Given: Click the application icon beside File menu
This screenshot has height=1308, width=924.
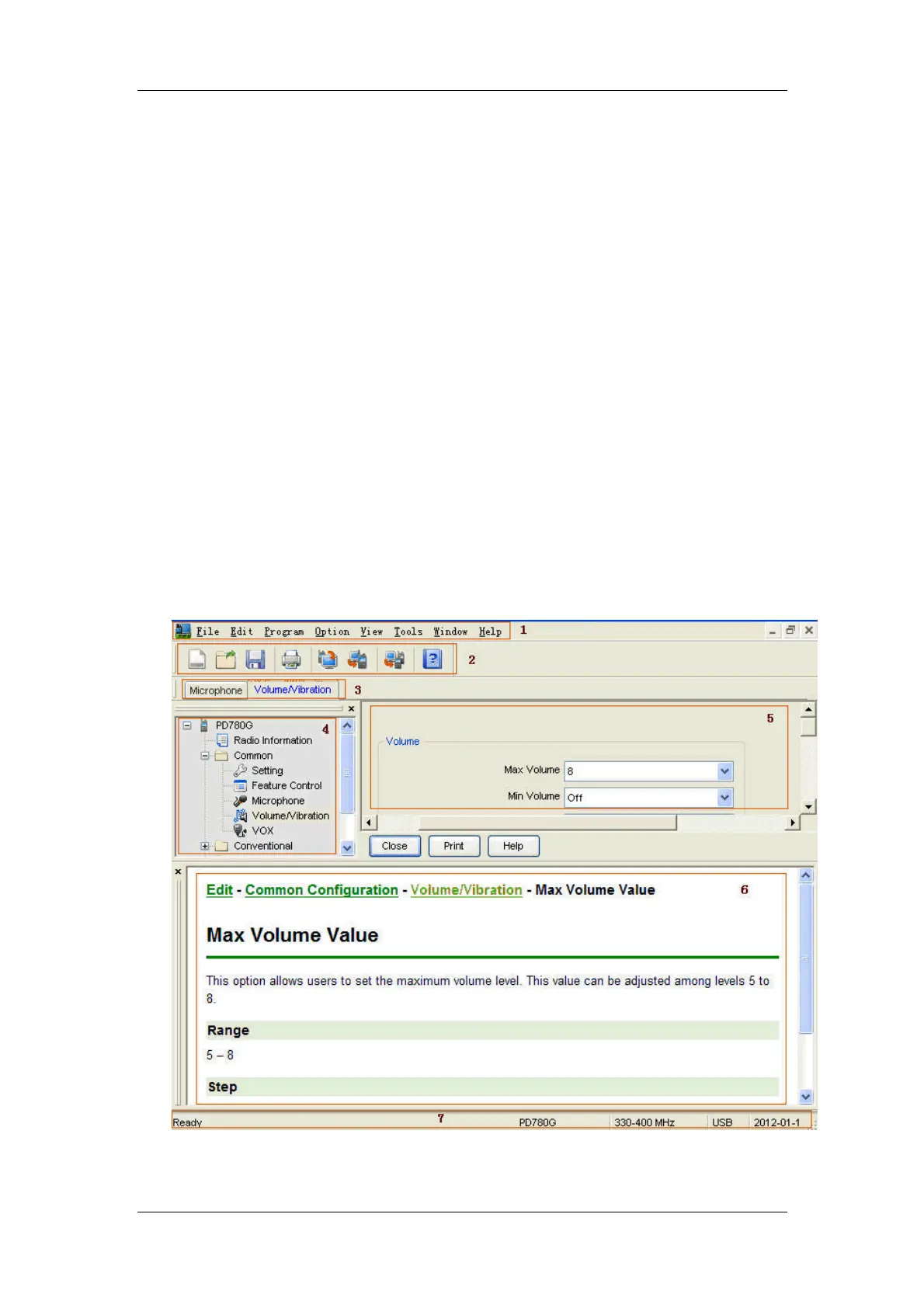Looking at the screenshot, I should tap(183, 631).
